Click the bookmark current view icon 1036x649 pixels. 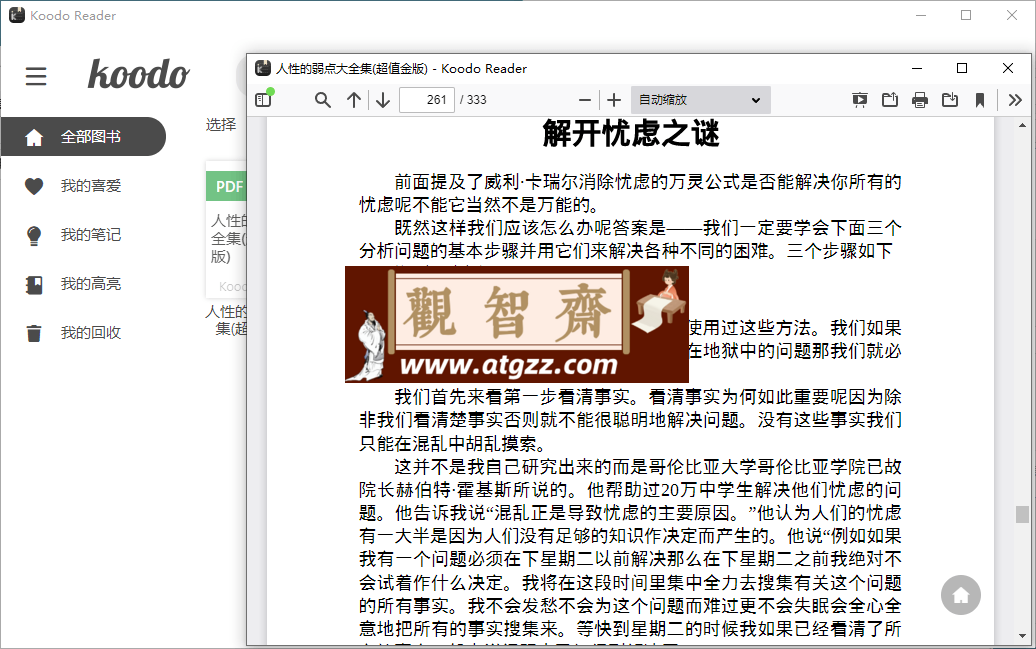coord(980,100)
